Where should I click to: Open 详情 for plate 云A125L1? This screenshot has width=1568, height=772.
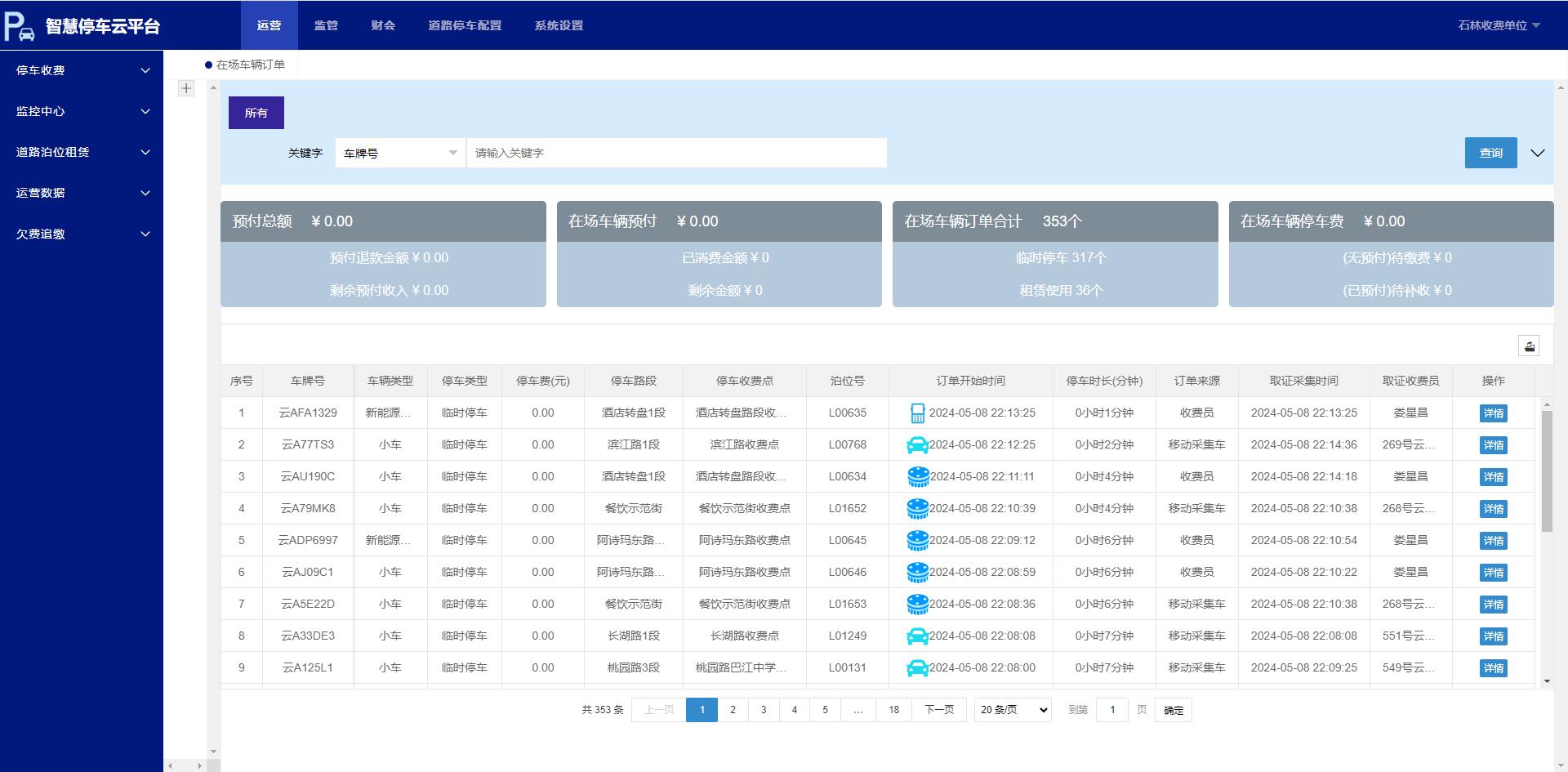1494,668
